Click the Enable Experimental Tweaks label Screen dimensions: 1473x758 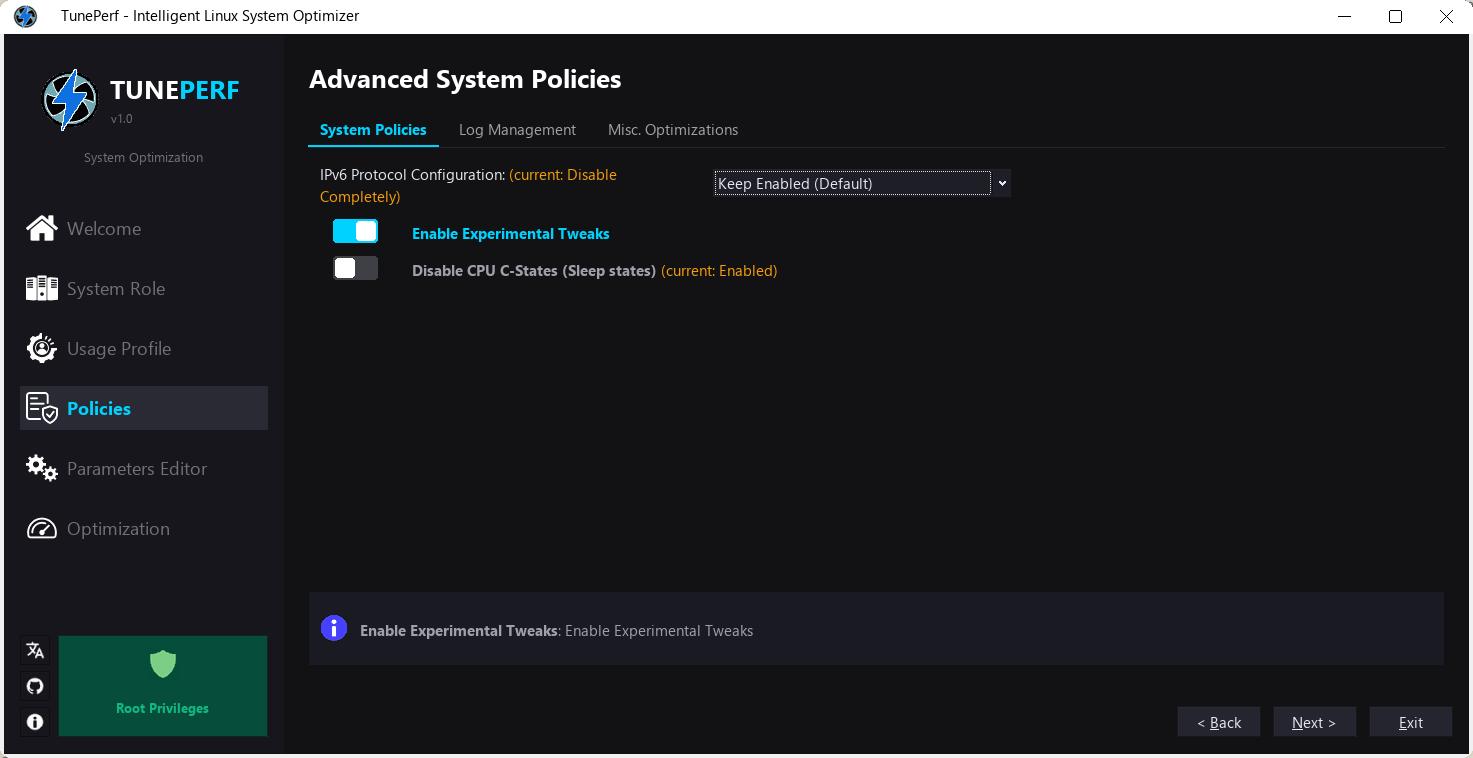tap(510, 233)
